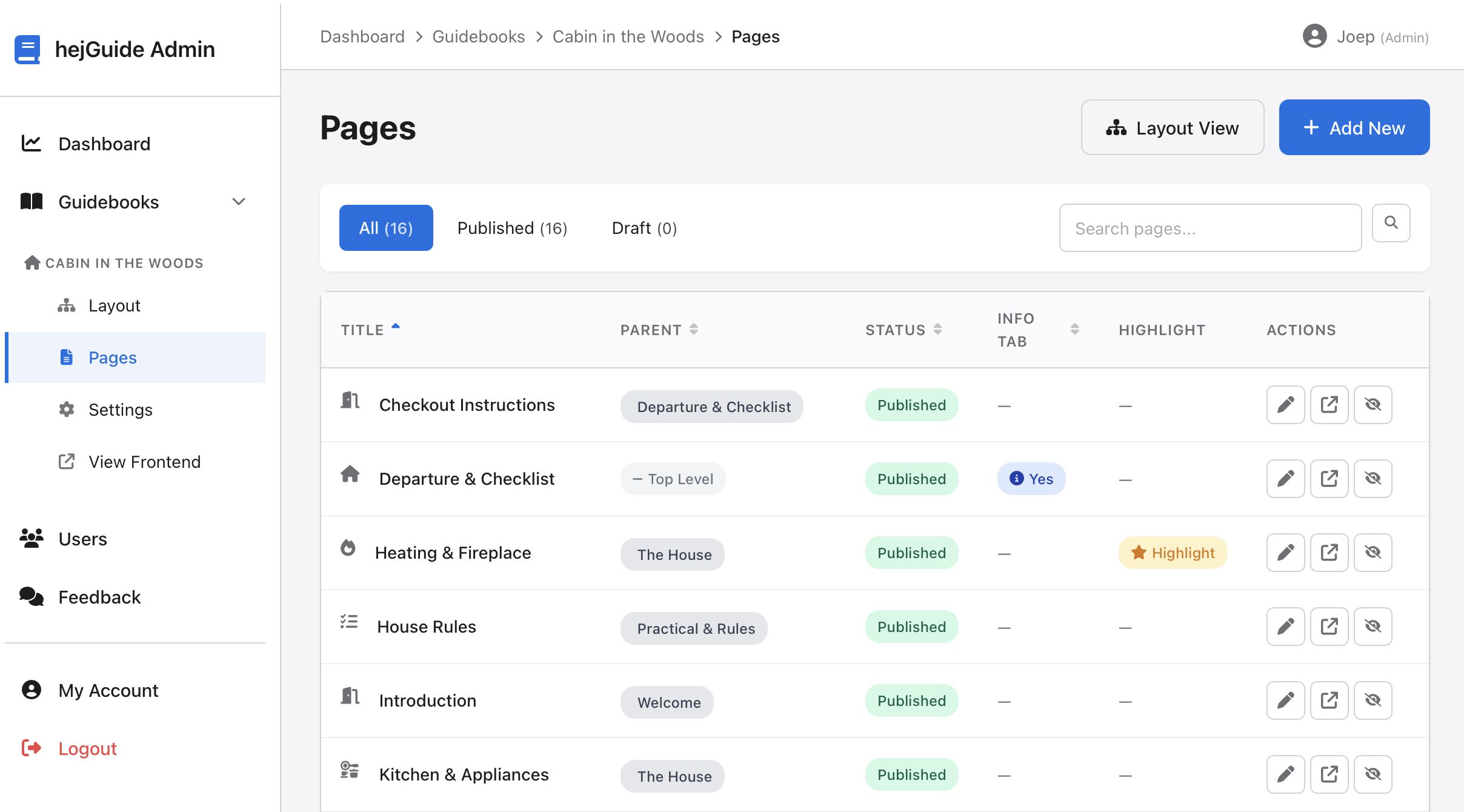1464x812 pixels.
Task: Click the hejGuide Admin book logo
Action: click(x=28, y=49)
